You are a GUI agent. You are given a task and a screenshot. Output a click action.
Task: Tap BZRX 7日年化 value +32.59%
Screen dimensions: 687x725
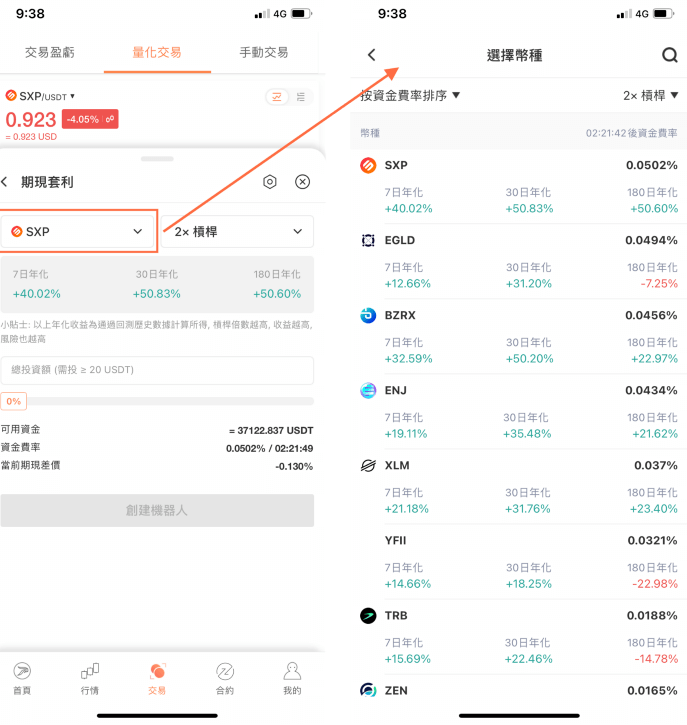(x=408, y=358)
